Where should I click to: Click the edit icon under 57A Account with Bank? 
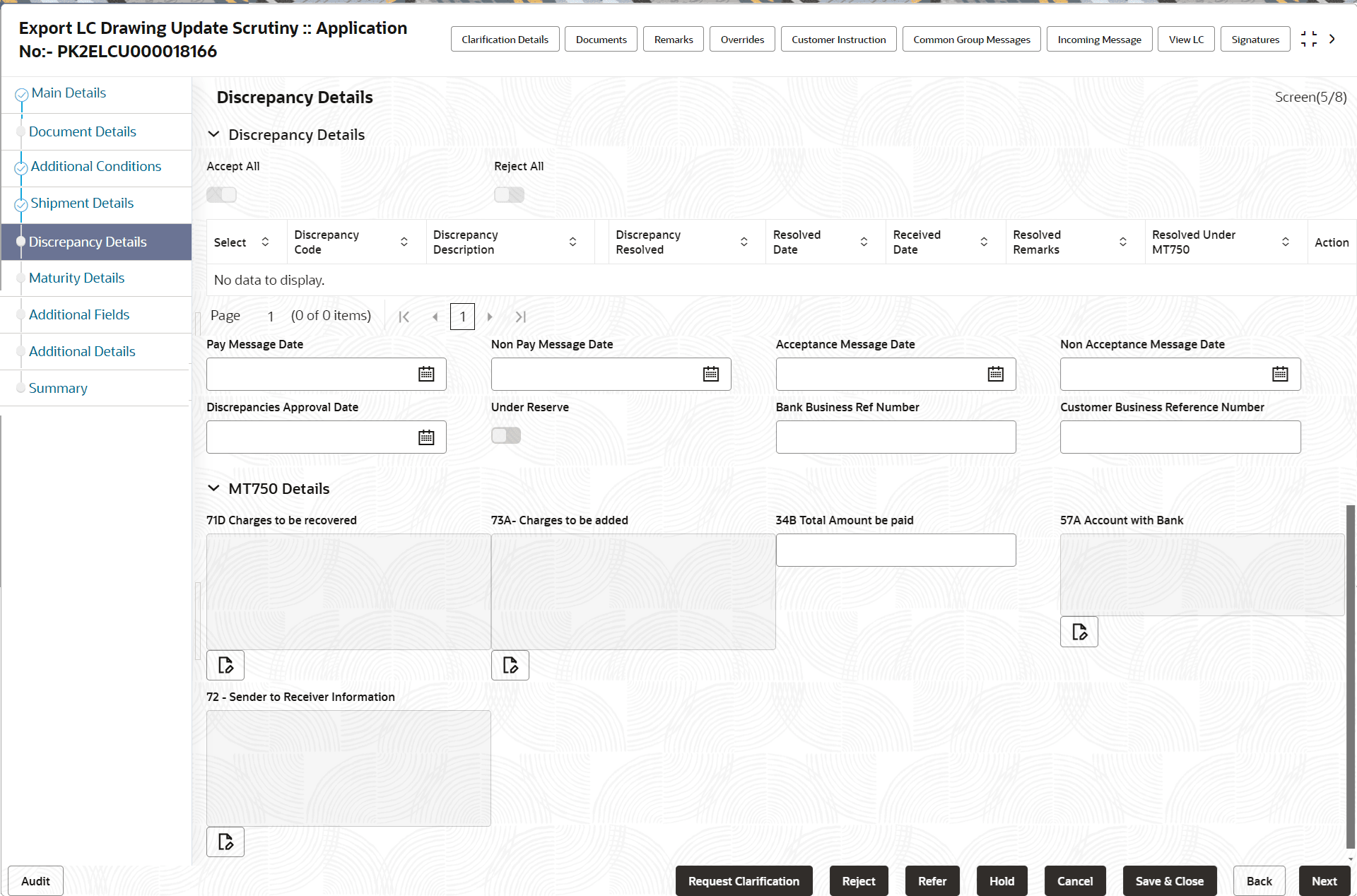click(1079, 631)
